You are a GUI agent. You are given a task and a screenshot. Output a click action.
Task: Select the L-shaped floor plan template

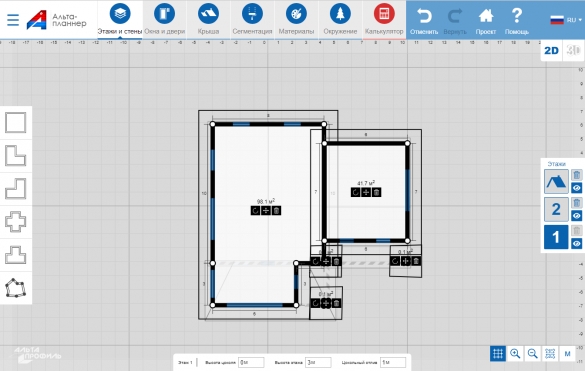15,156
